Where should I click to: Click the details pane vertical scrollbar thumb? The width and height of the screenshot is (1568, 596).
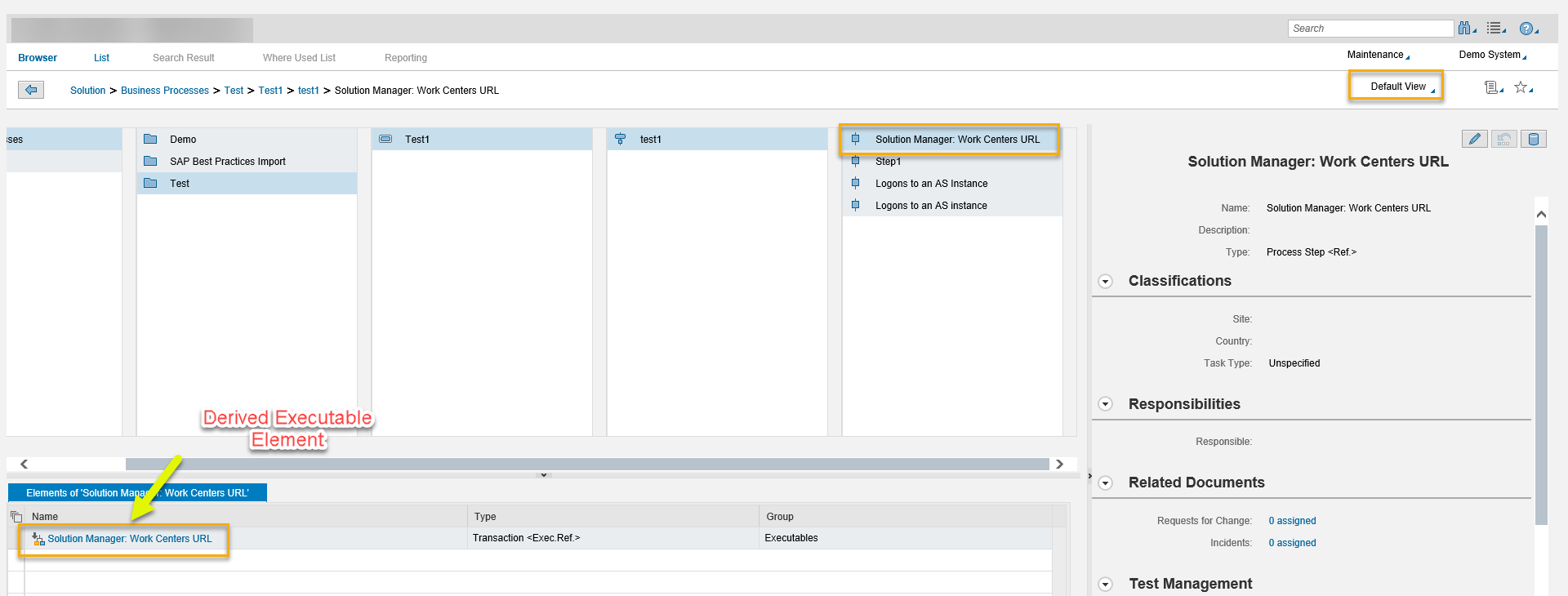(1541, 375)
